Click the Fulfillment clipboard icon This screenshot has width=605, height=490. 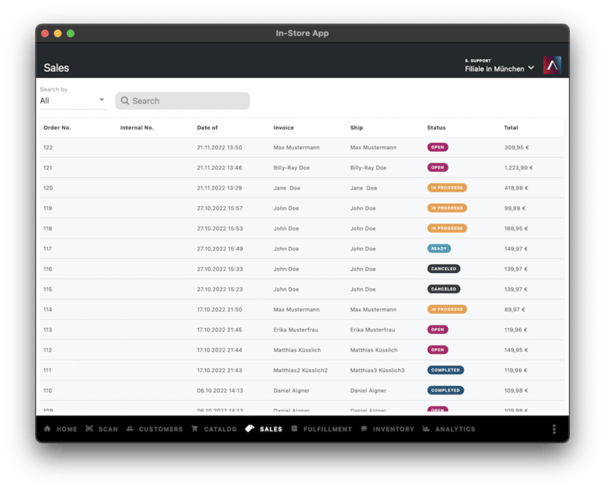point(294,429)
